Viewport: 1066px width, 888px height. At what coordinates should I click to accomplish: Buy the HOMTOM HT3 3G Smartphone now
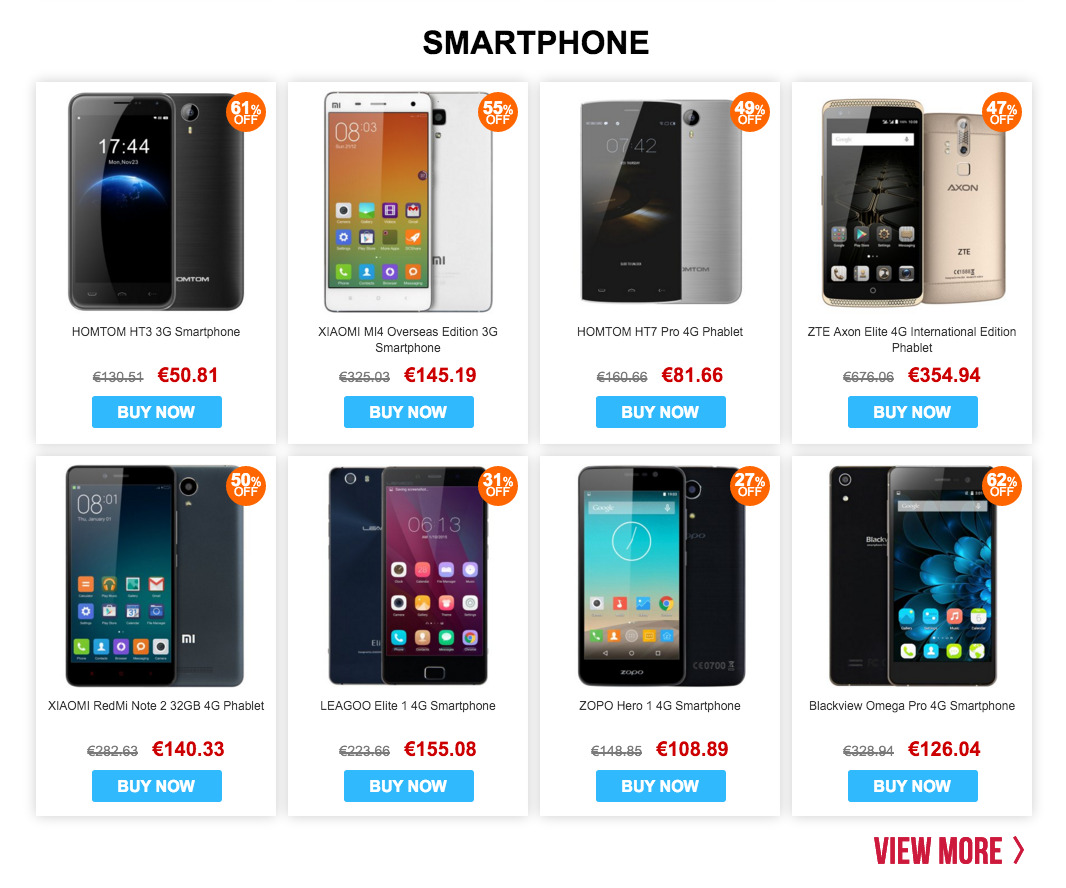tap(156, 412)
